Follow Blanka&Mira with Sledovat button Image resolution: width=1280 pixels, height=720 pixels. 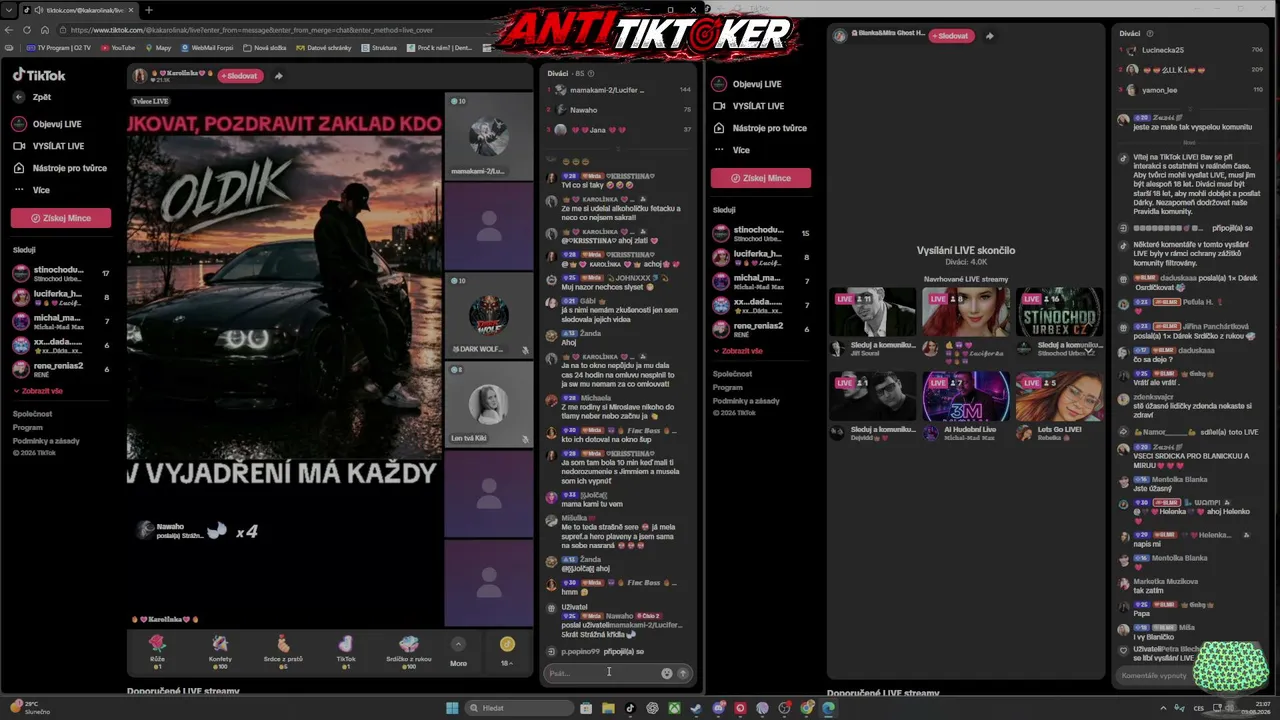click(x=951, y=36)
